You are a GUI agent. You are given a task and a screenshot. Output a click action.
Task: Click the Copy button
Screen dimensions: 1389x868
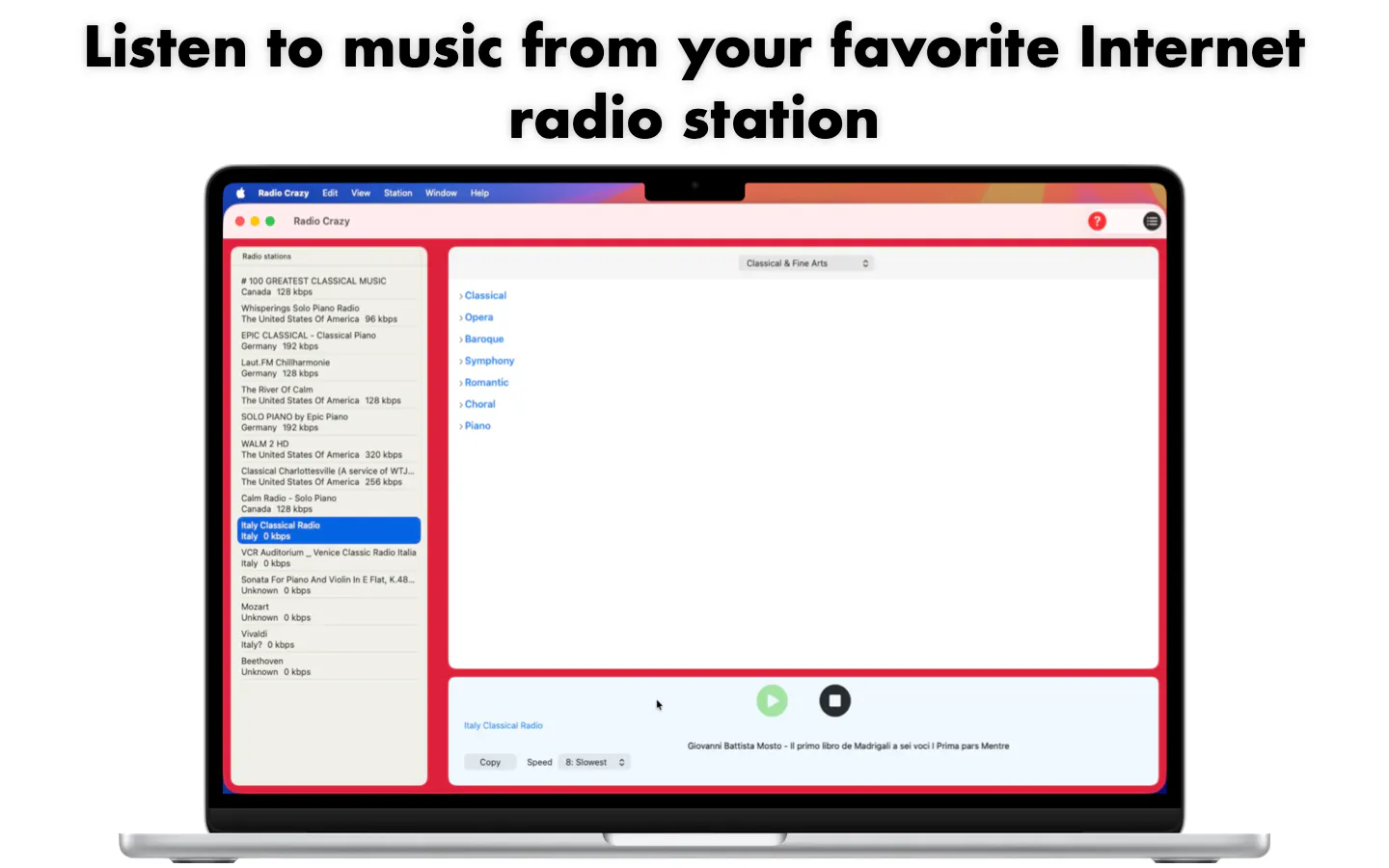[x=490, y=762]
